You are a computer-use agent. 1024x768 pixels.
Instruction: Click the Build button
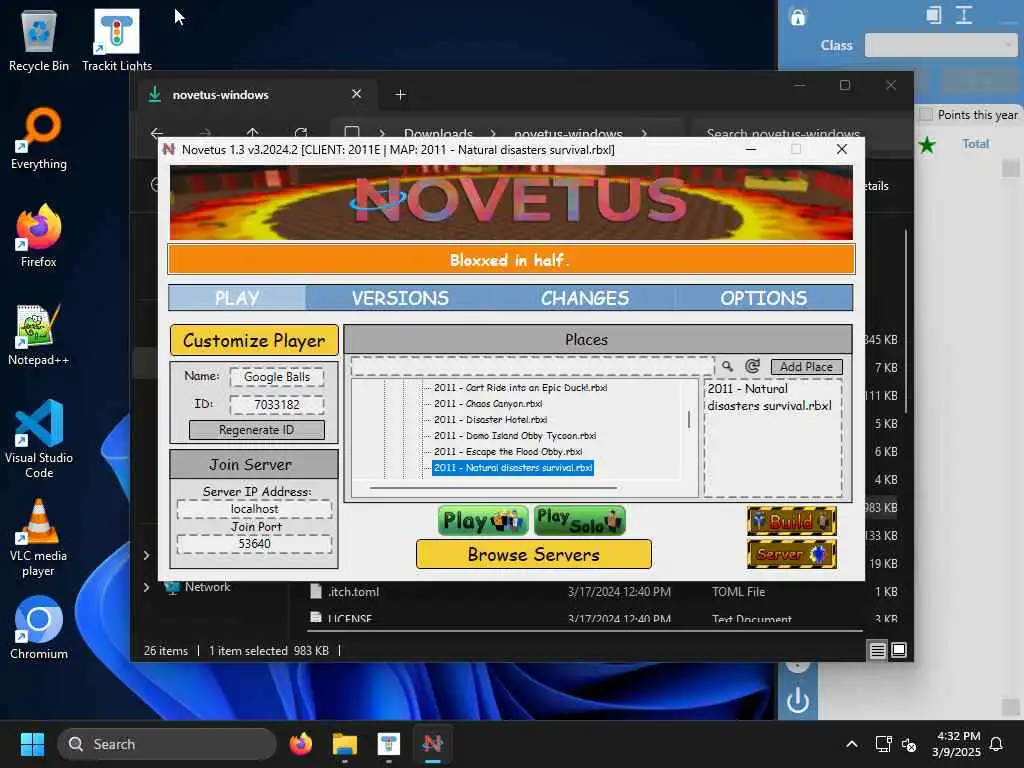coord(792,521)
